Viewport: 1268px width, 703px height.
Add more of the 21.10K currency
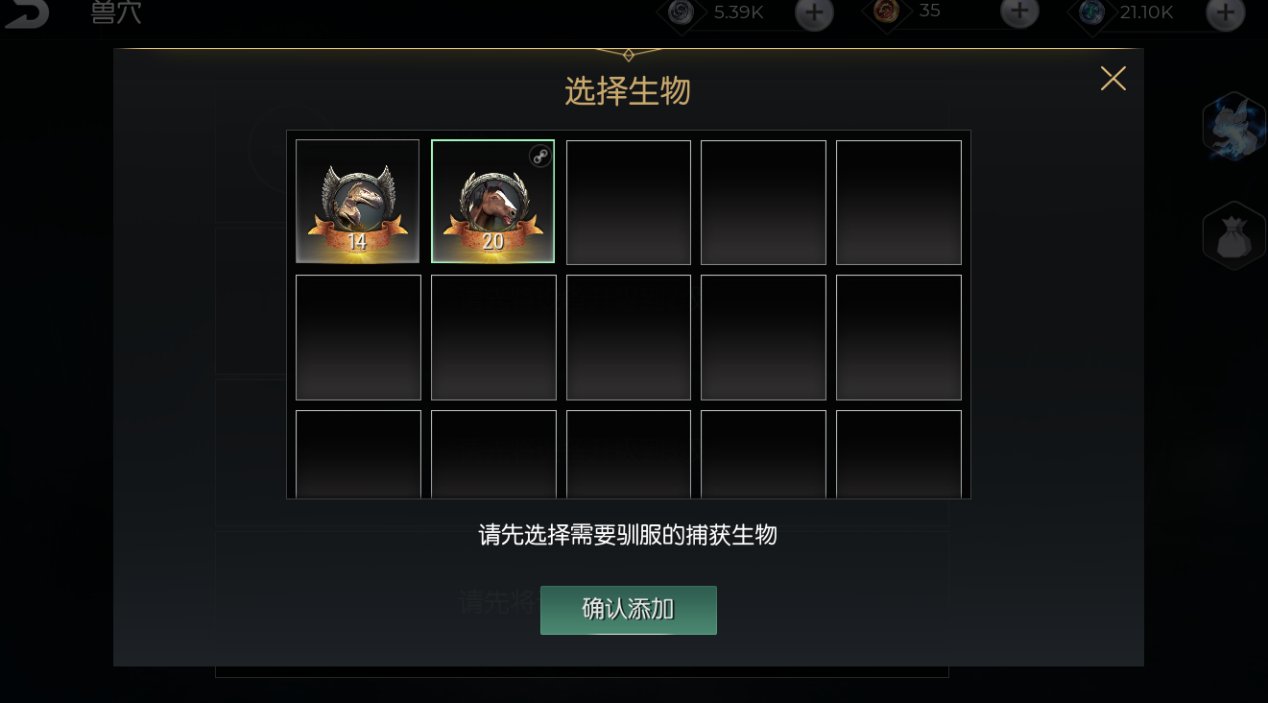1225,13
